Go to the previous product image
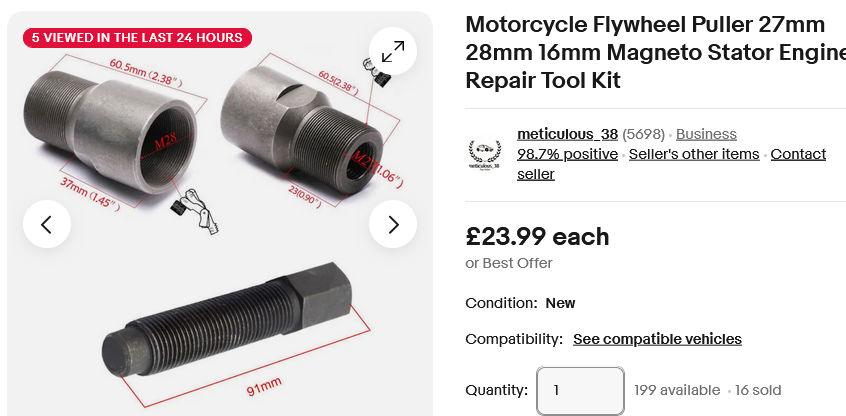 [x=47, y=224]
